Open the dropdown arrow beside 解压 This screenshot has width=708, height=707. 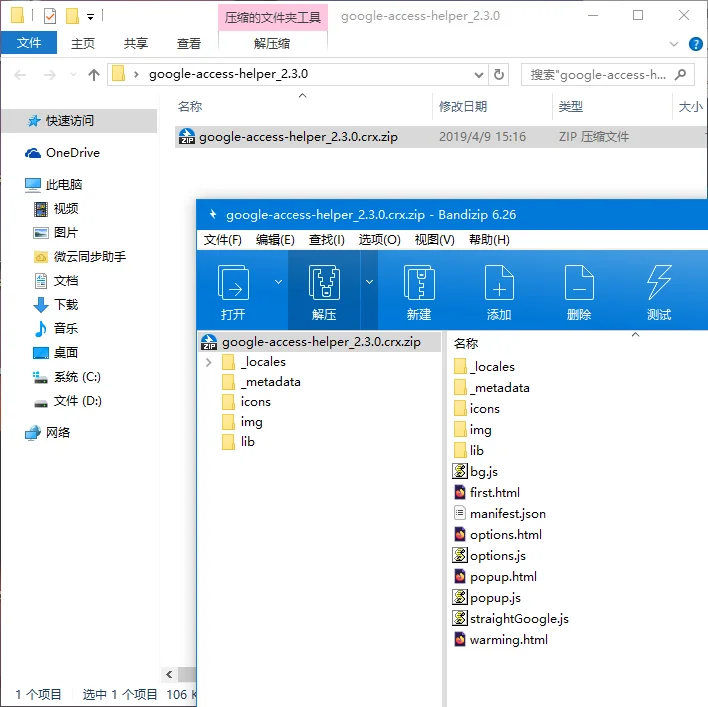[369, 282]
